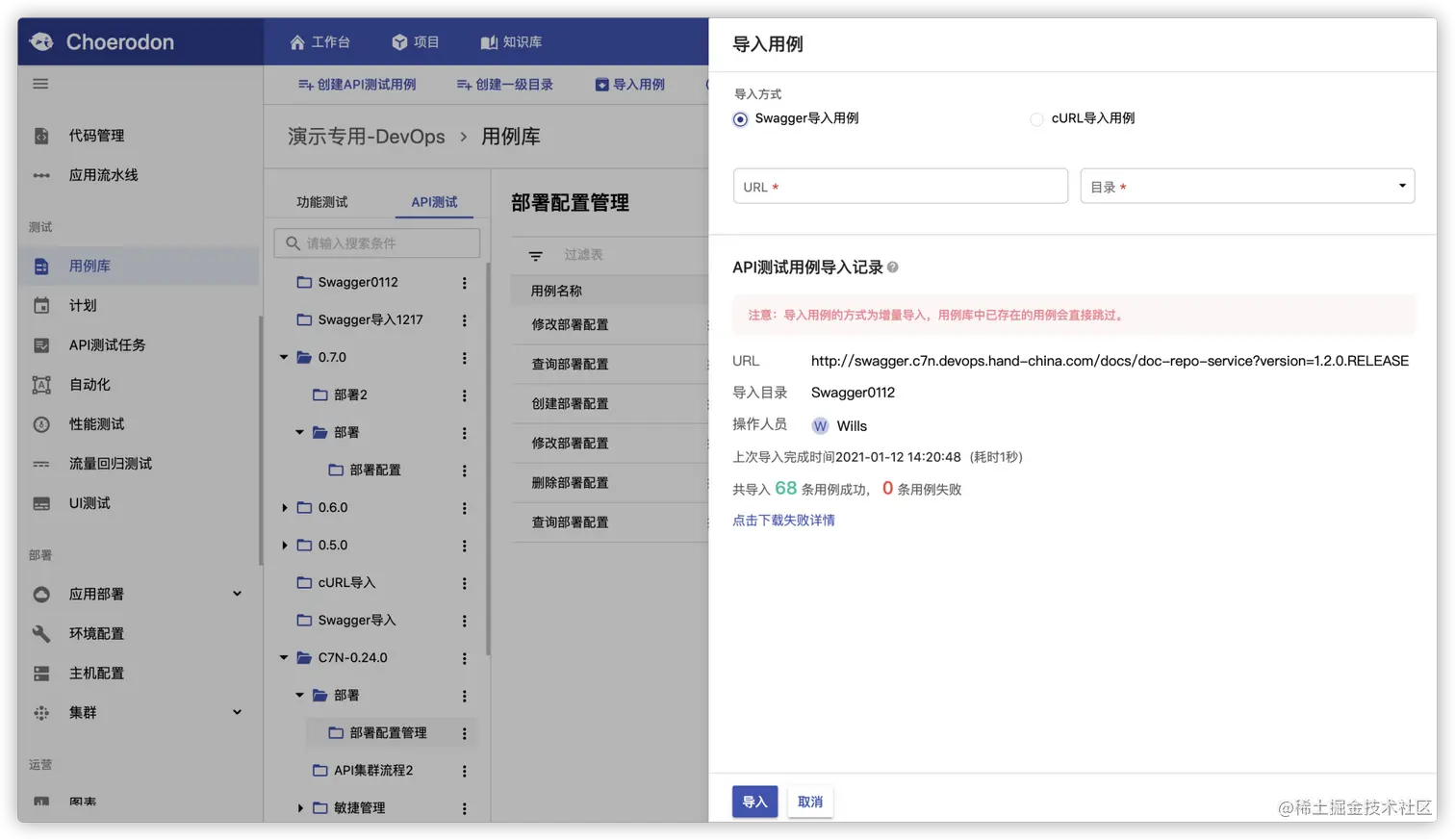Open the 计划 section

(x=84, y=306)
